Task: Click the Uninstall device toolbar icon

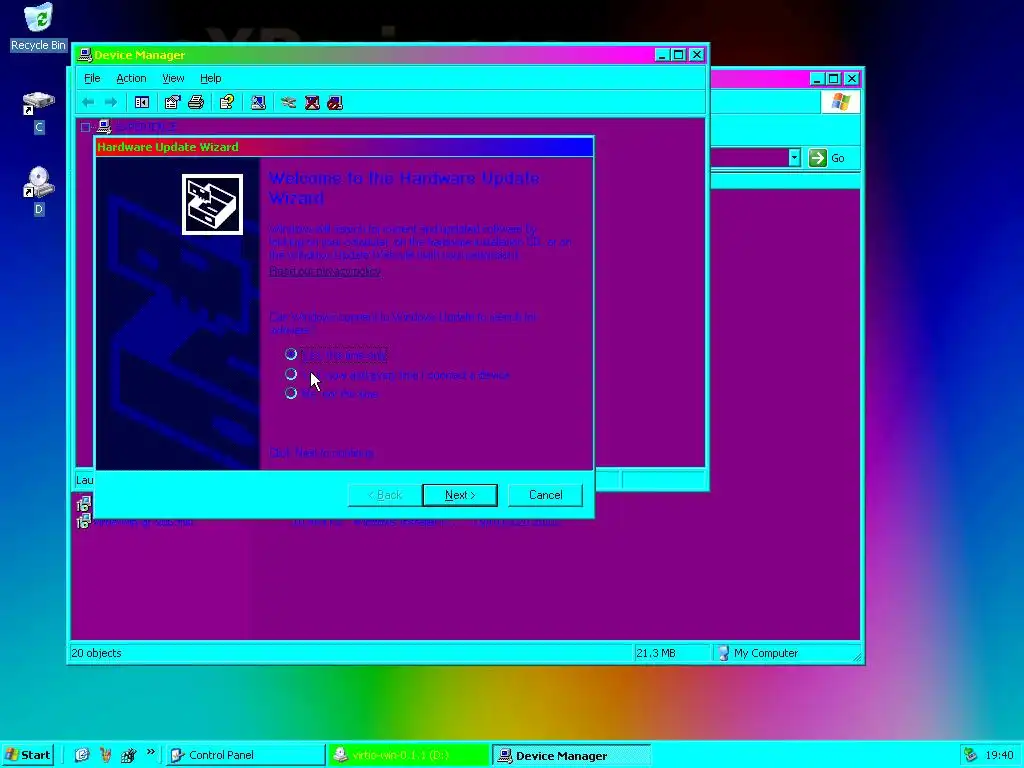Action: coord(312,103)
